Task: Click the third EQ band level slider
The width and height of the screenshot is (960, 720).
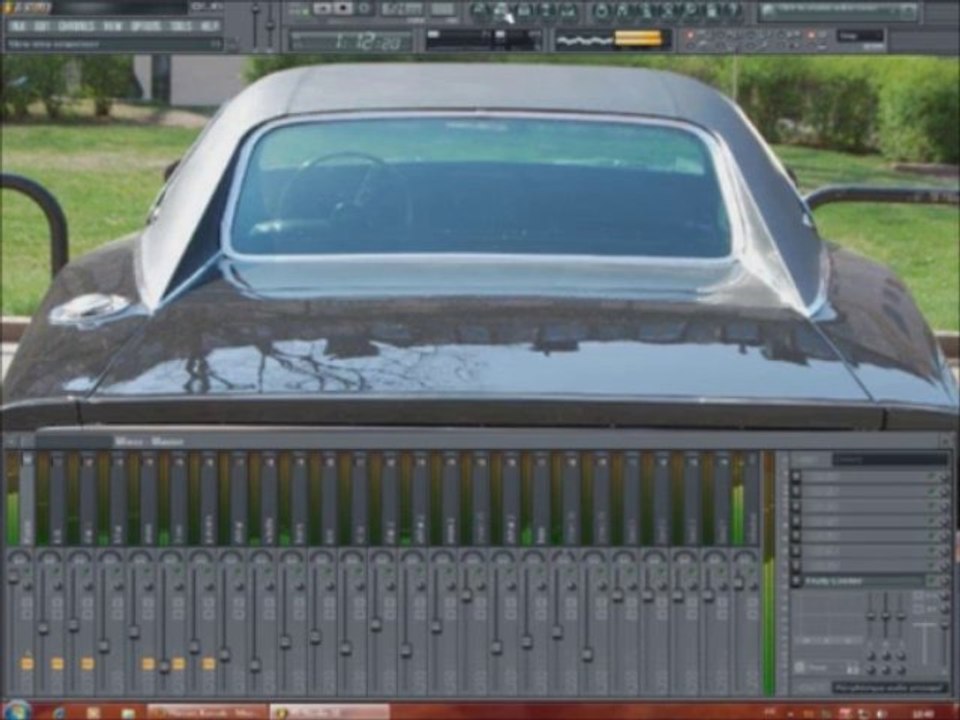Action: 901,615
